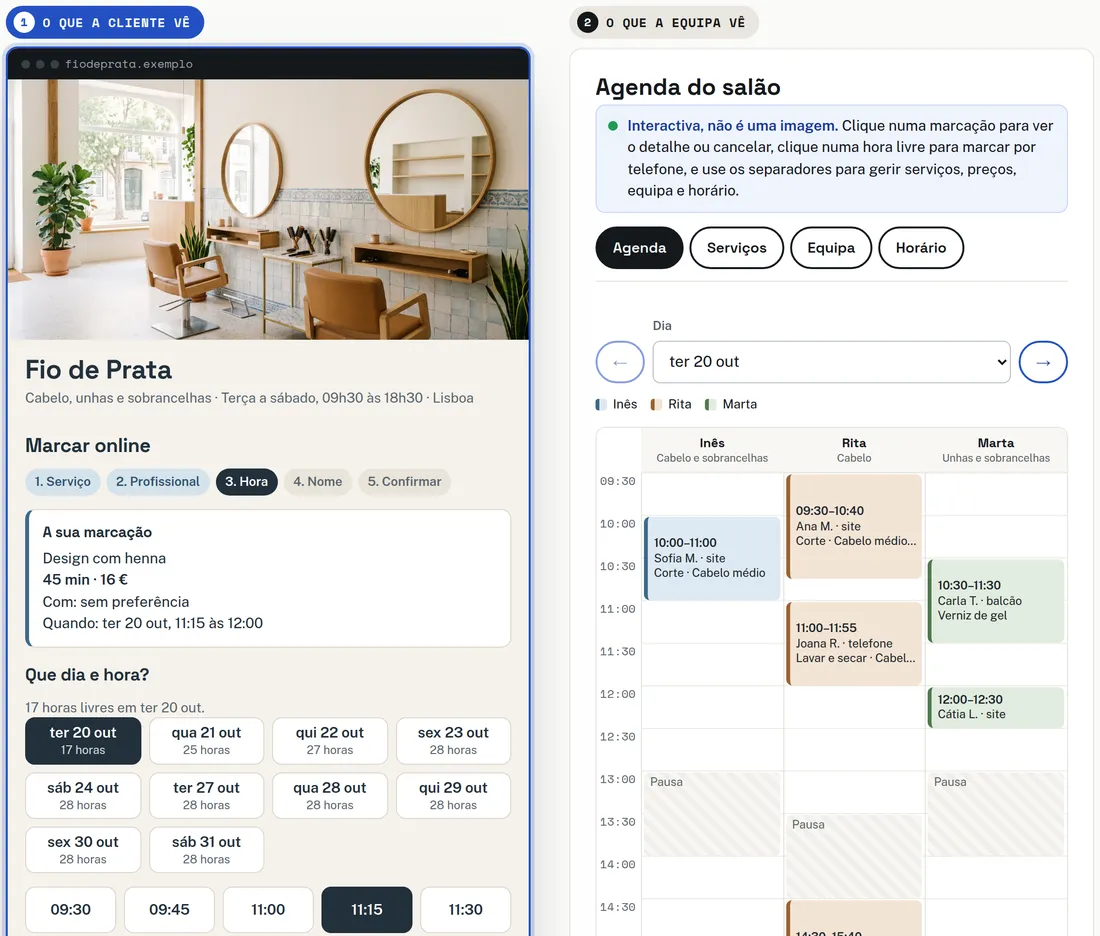
Task: Click the 'Fio de Prata' heading
Action: pos(98,370)
